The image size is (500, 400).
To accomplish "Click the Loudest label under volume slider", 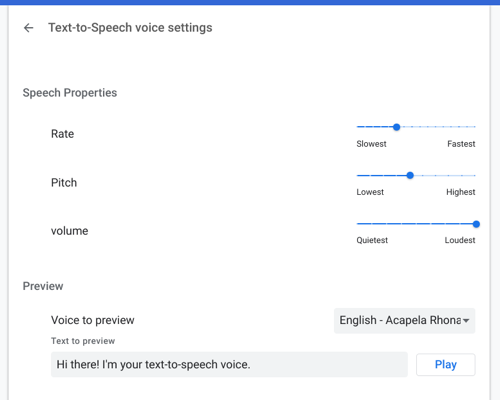I will (x=460, y=240).
